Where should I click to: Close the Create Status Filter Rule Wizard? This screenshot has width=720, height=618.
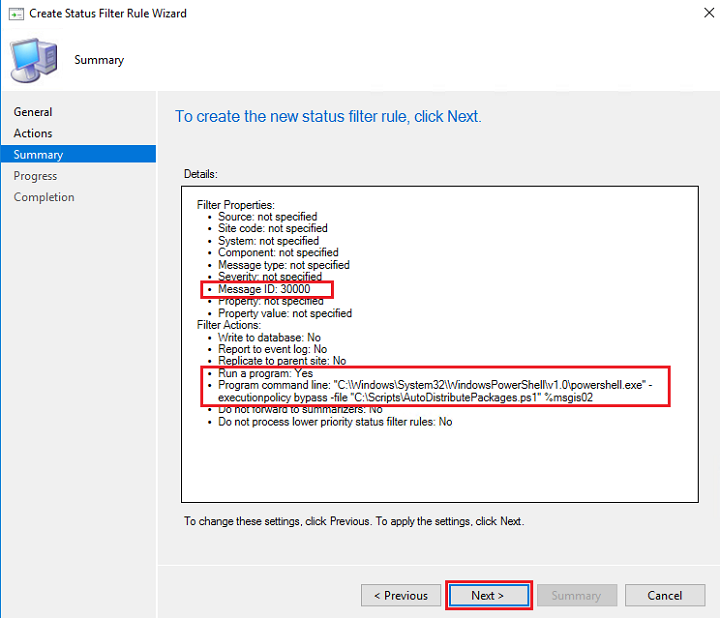click(696, 14)
